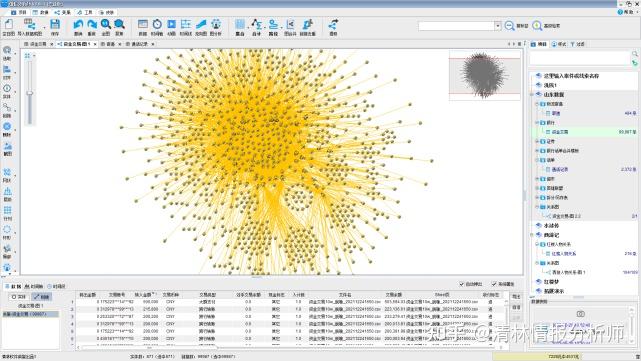The width and height of the screenshot is (641, 361).
Task: Click the second magnifier zoom toolbar icon
Action: (x=119, y=25)
